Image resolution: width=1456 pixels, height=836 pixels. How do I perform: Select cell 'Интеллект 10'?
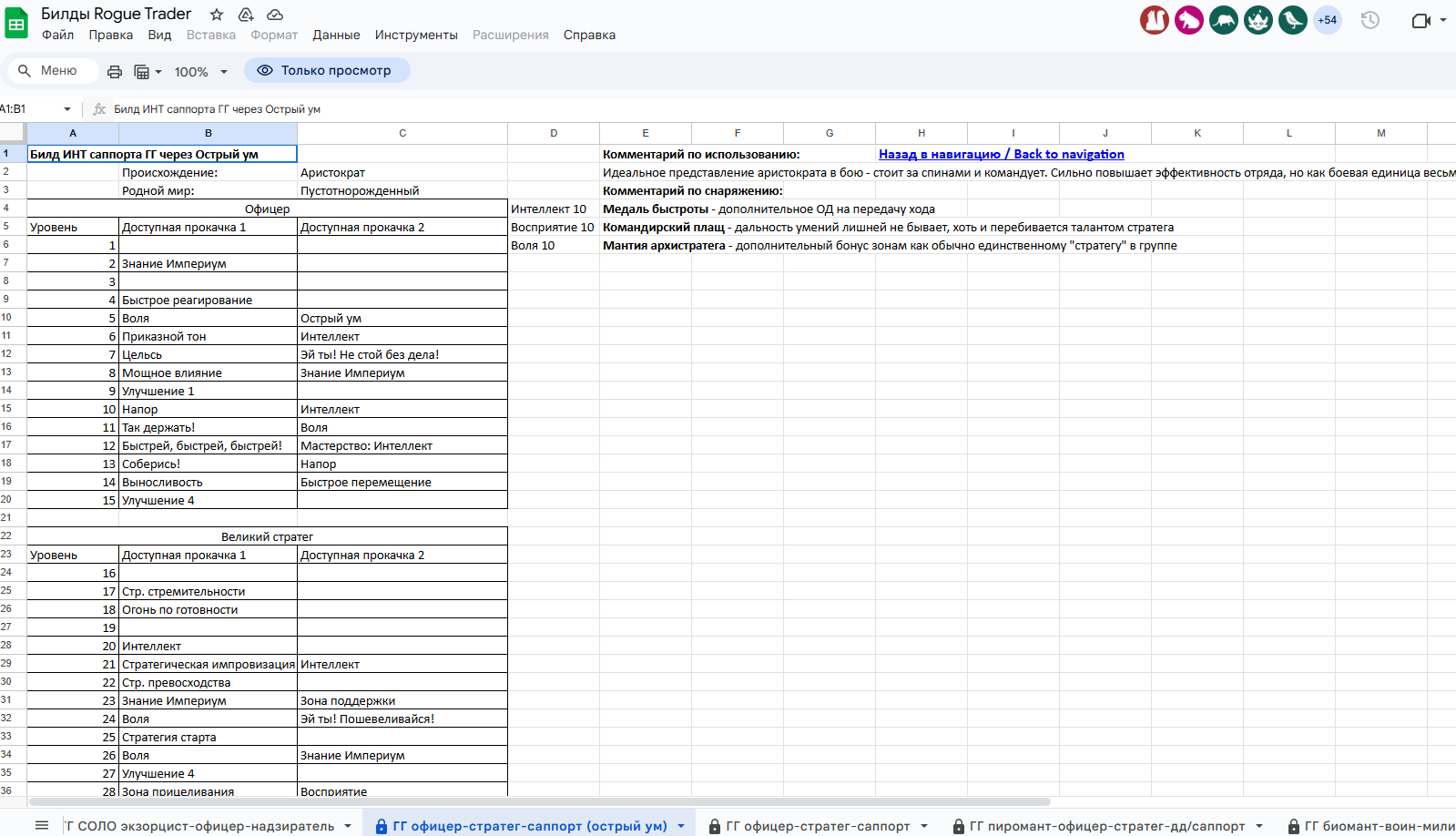click(554, 209)
